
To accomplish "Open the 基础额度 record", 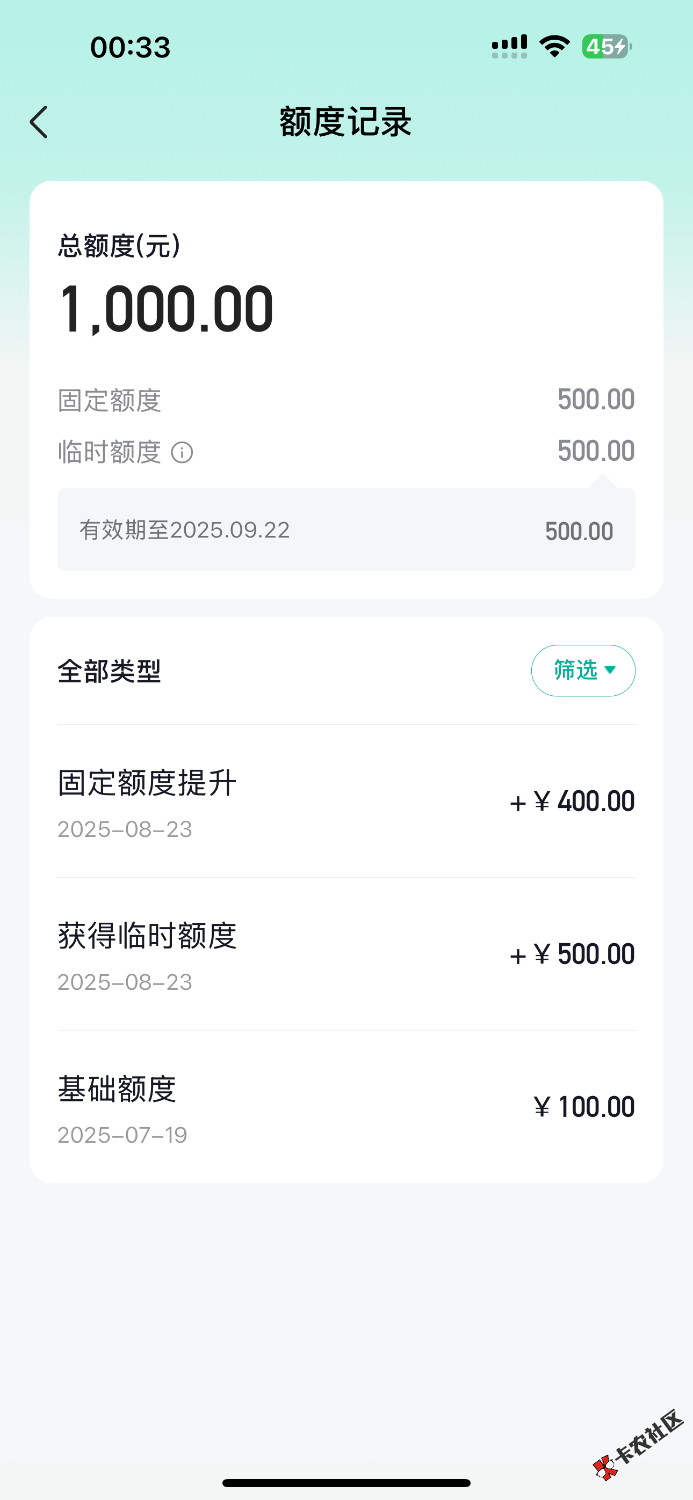I will point(346,1107).
